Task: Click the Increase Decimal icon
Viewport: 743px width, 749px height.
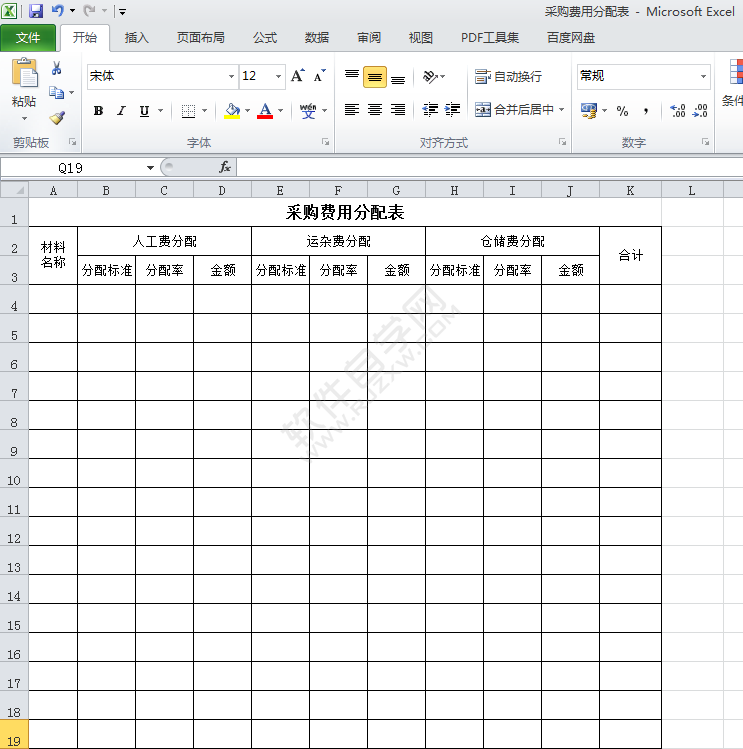Action: 678,111
